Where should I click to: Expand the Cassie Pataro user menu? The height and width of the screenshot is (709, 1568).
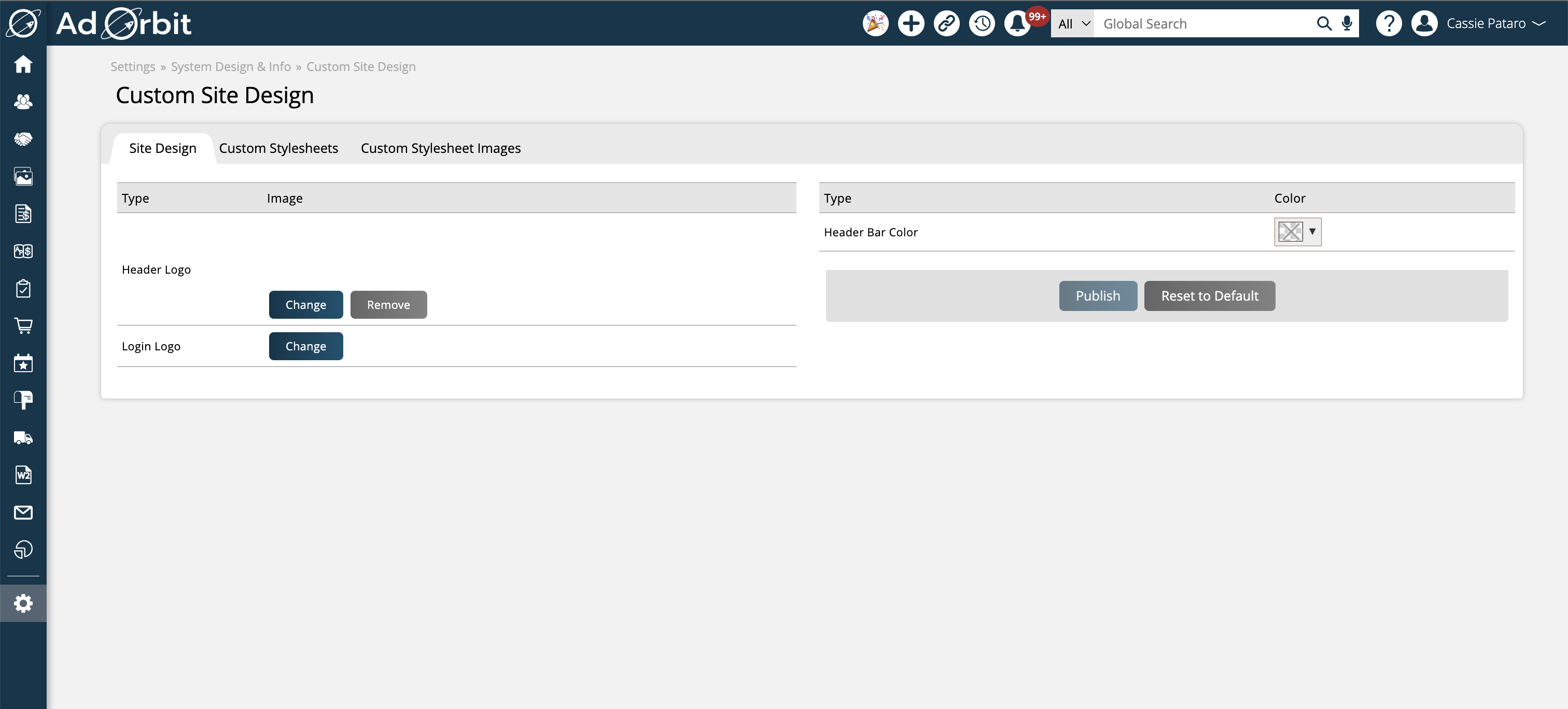(1495, 23)
